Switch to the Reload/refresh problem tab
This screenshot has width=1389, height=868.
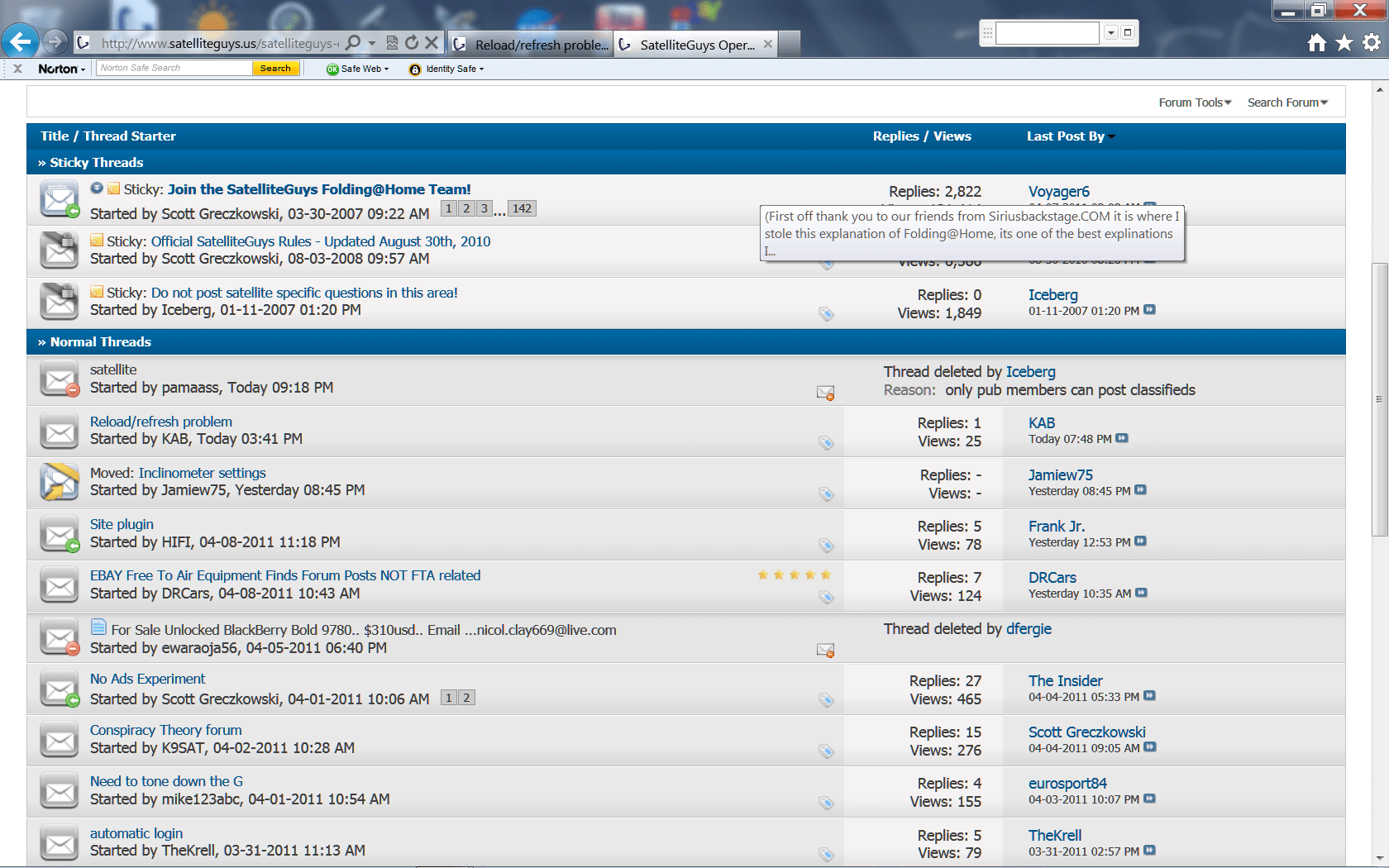point(531,45)
